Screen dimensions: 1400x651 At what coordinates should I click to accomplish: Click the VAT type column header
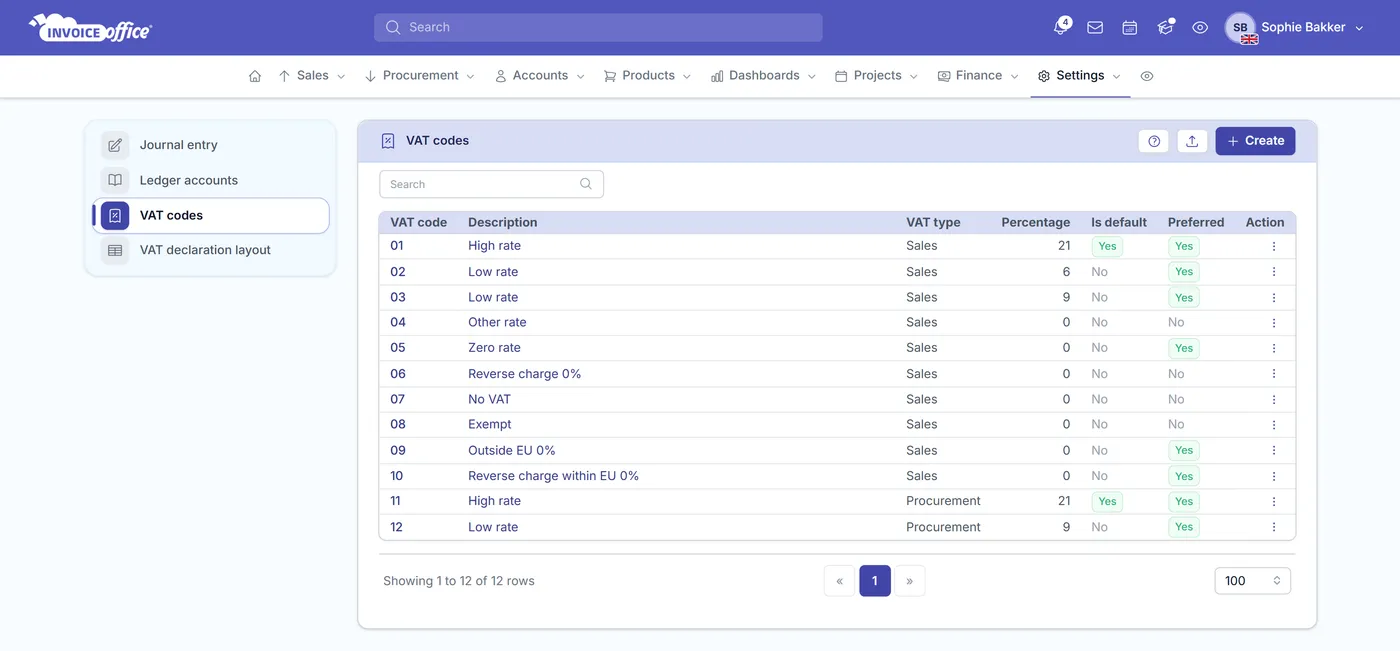pyautogui.click(x=933, y=222)
